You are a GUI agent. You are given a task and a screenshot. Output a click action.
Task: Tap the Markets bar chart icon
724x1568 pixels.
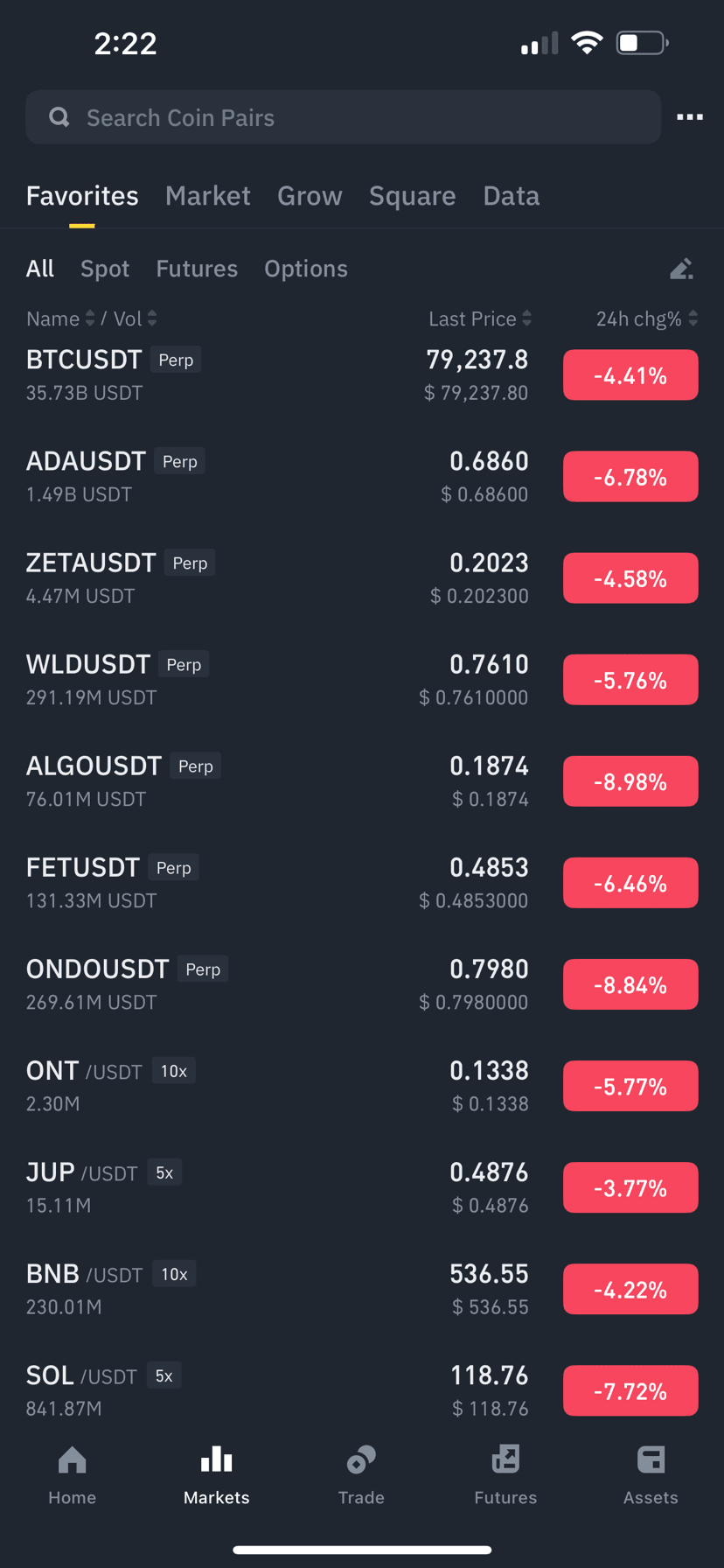217,1459
